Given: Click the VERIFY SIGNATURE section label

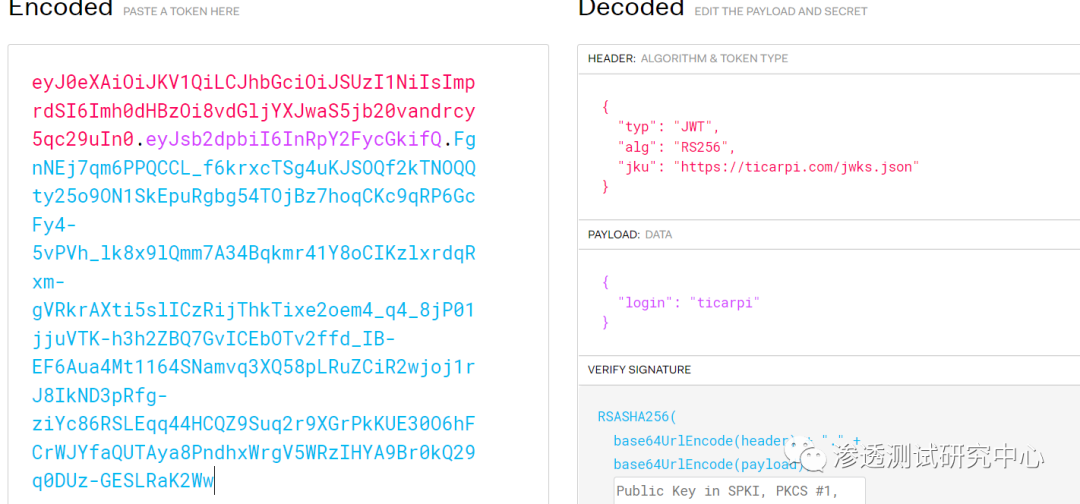Looking at the screenshot, I should [639, 370].
